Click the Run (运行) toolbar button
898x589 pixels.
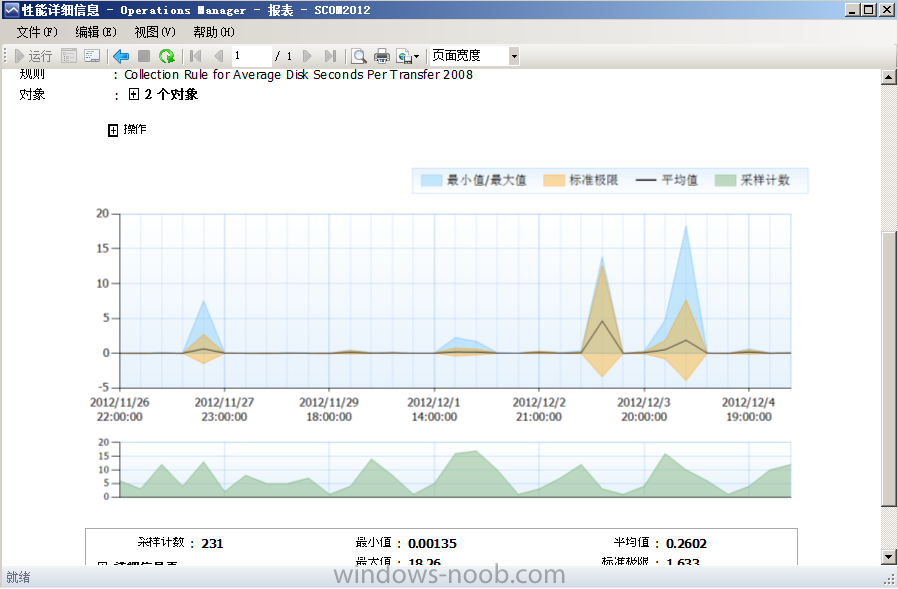33,56
